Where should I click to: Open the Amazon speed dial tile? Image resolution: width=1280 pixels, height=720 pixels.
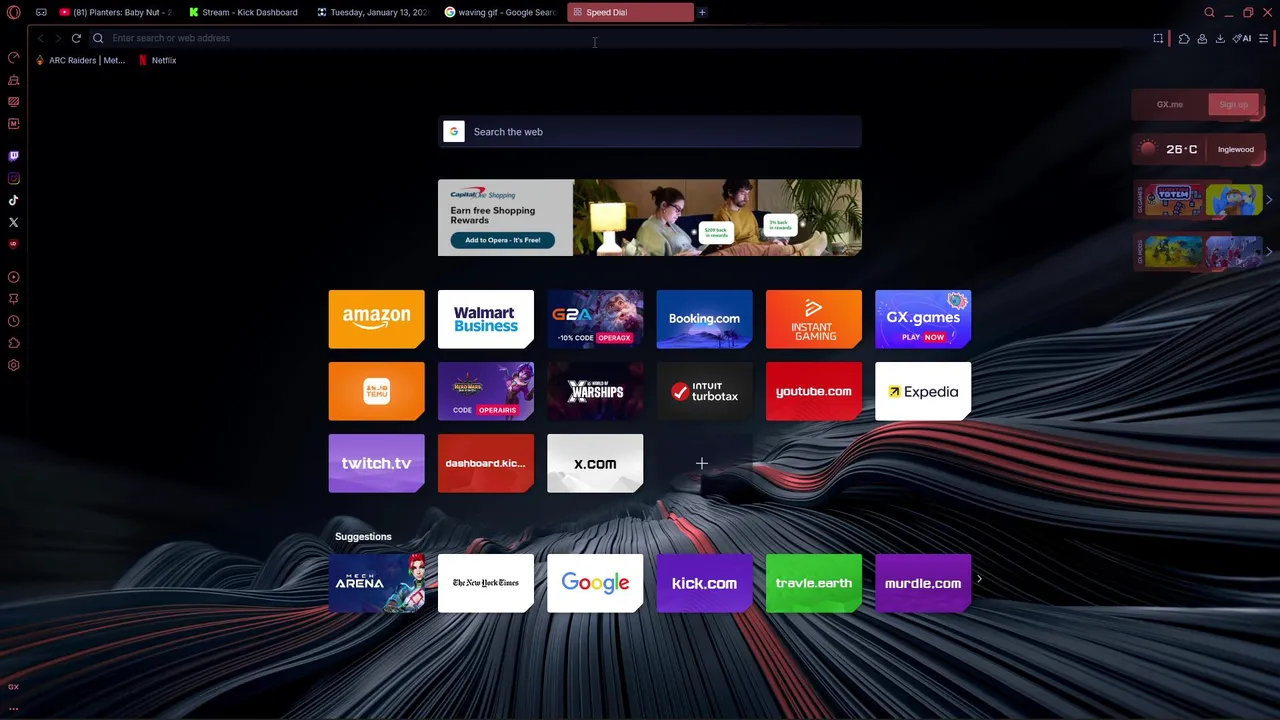click(376, 319)
